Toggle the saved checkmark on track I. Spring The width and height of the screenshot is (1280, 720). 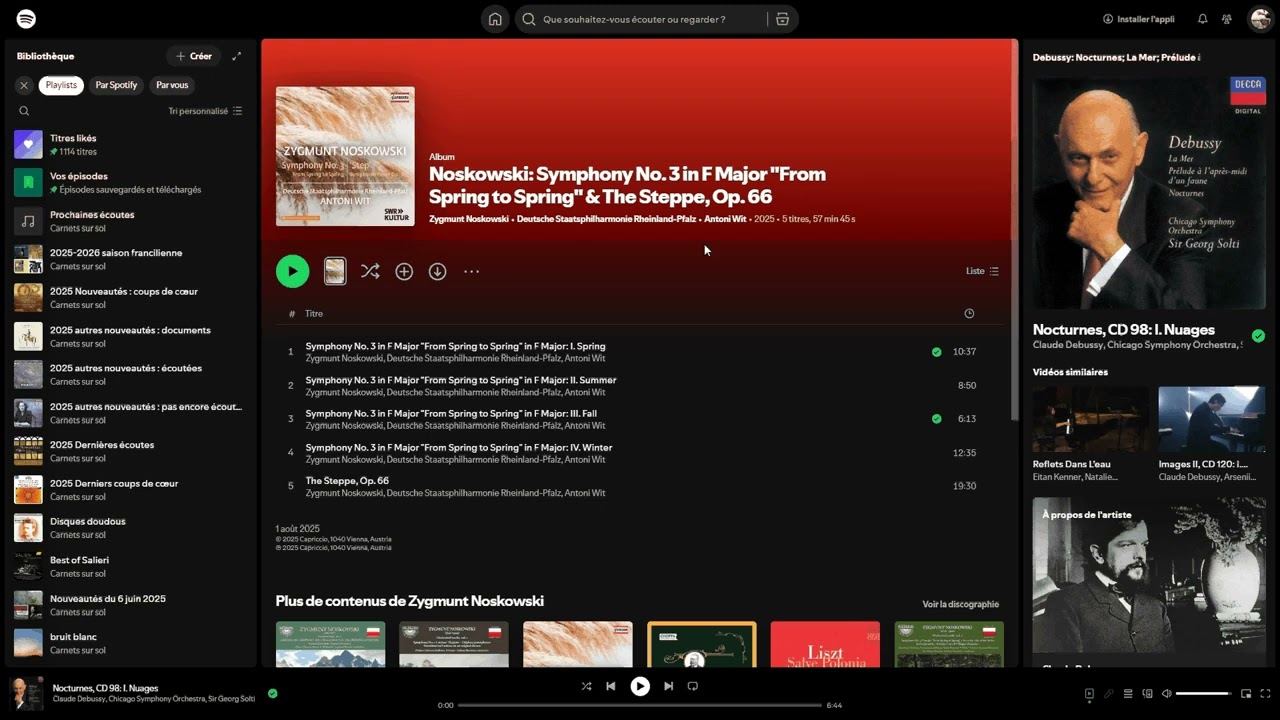click(x=936, y=352)
